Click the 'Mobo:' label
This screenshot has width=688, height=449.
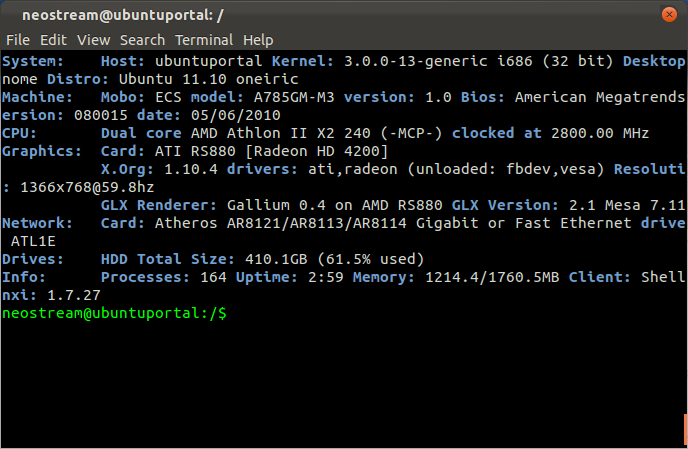click(123, 97)
